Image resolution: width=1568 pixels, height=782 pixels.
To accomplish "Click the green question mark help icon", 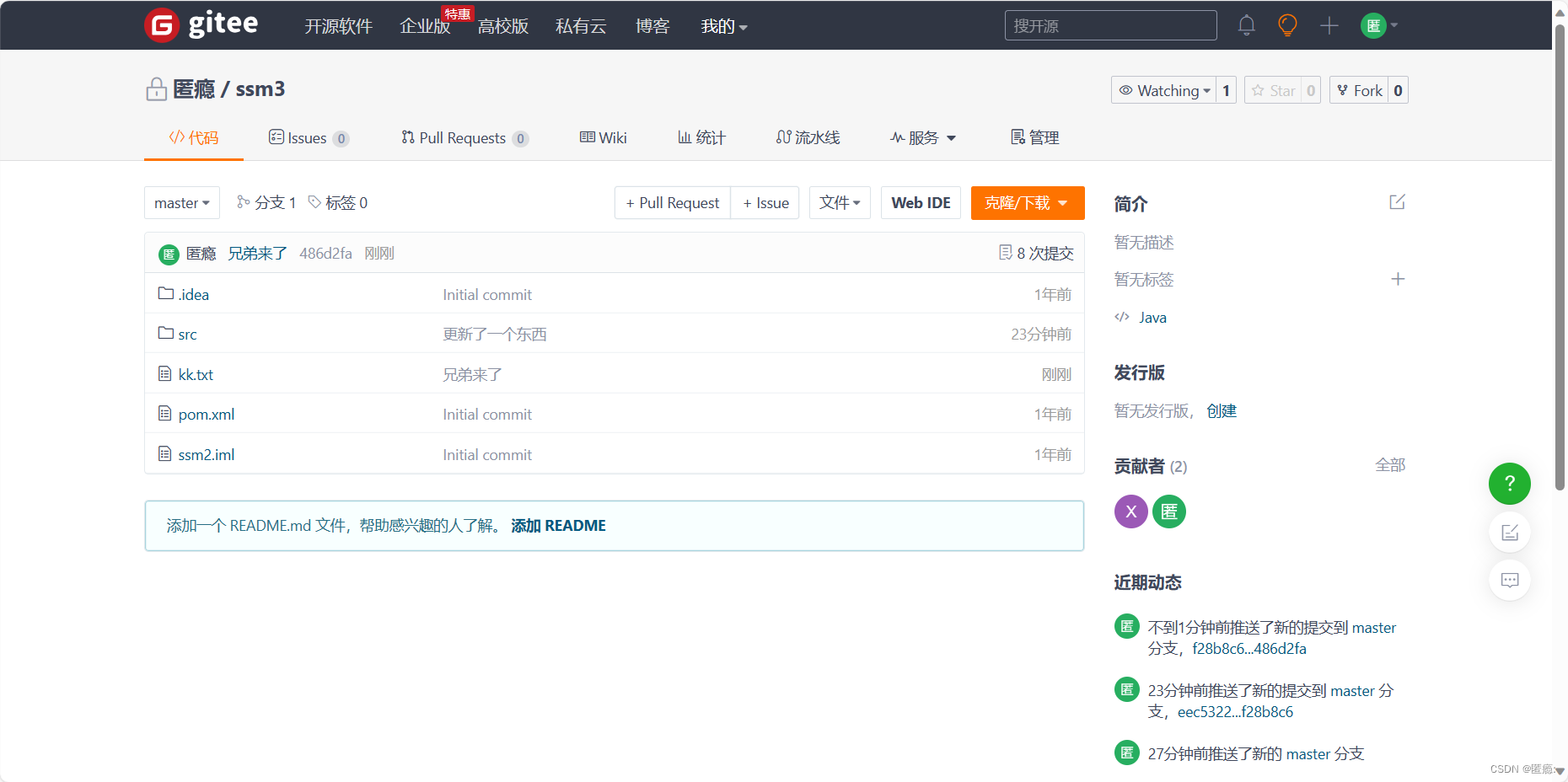I will pyautogui.click(x=1509, y=484).
